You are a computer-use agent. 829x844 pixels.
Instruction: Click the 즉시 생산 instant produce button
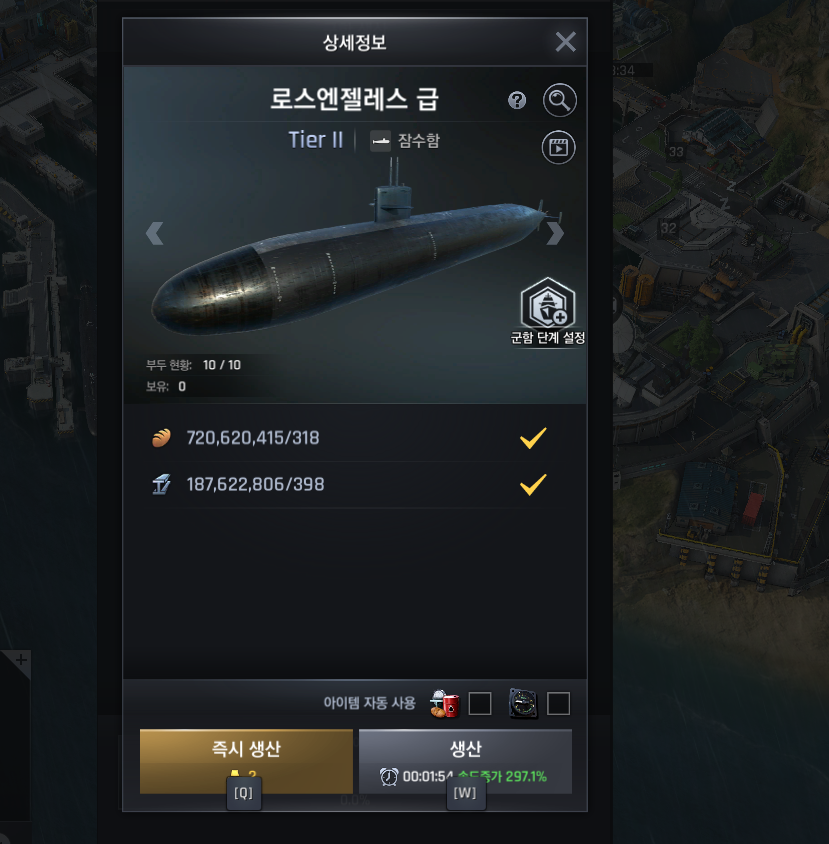pyautogui.click(x=246, y=761)
